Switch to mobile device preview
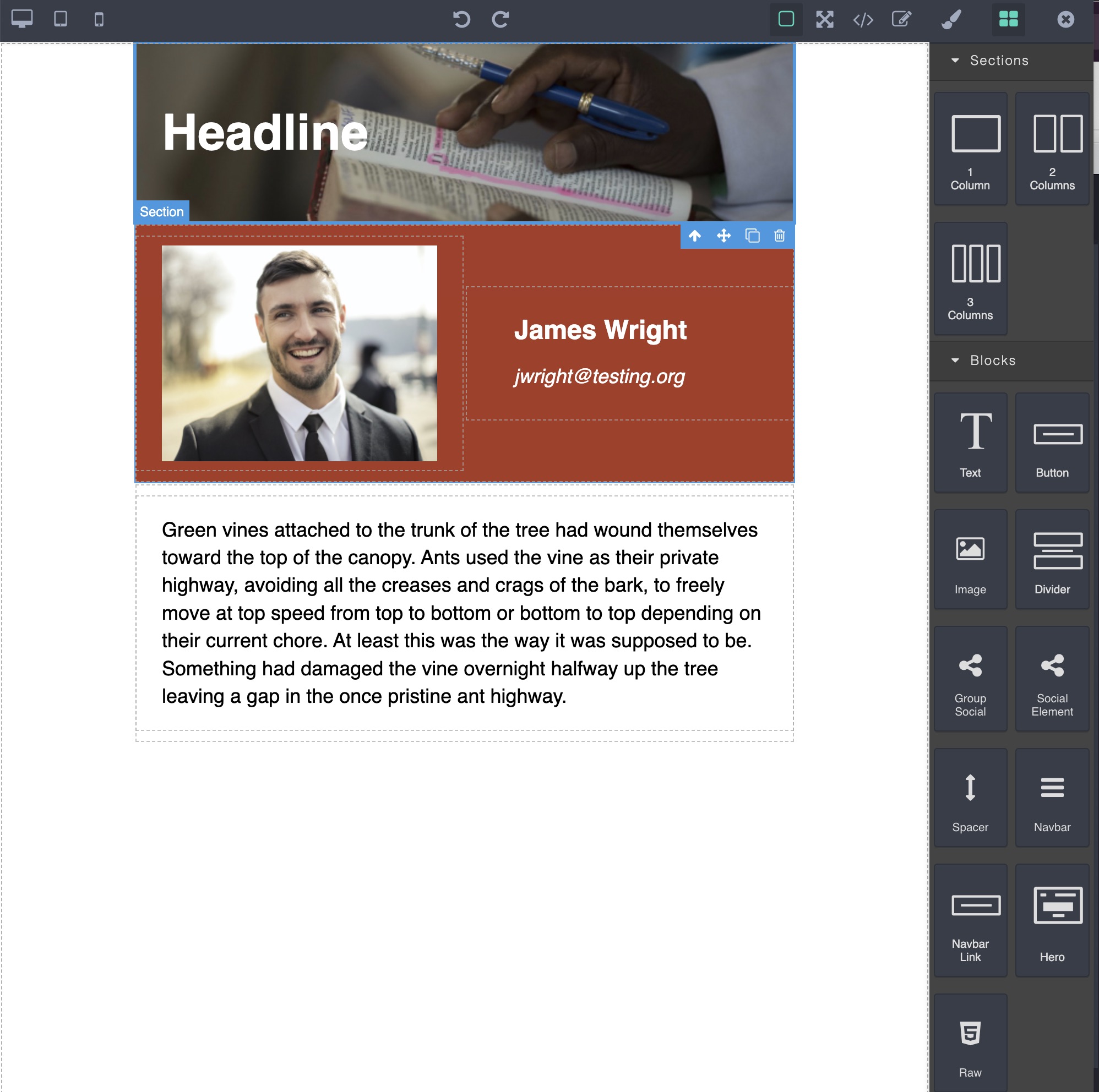 click(x=99, y=19)
